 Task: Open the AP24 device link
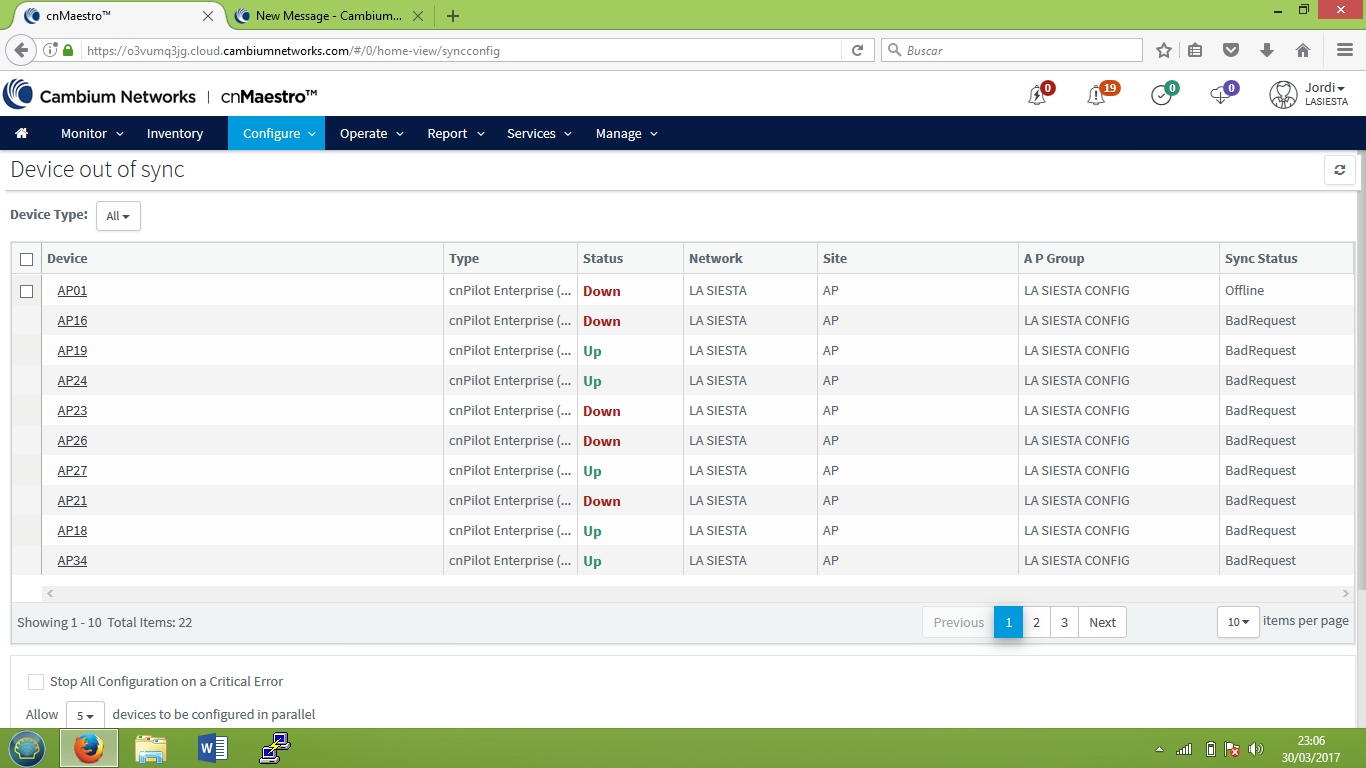[72, 381]
